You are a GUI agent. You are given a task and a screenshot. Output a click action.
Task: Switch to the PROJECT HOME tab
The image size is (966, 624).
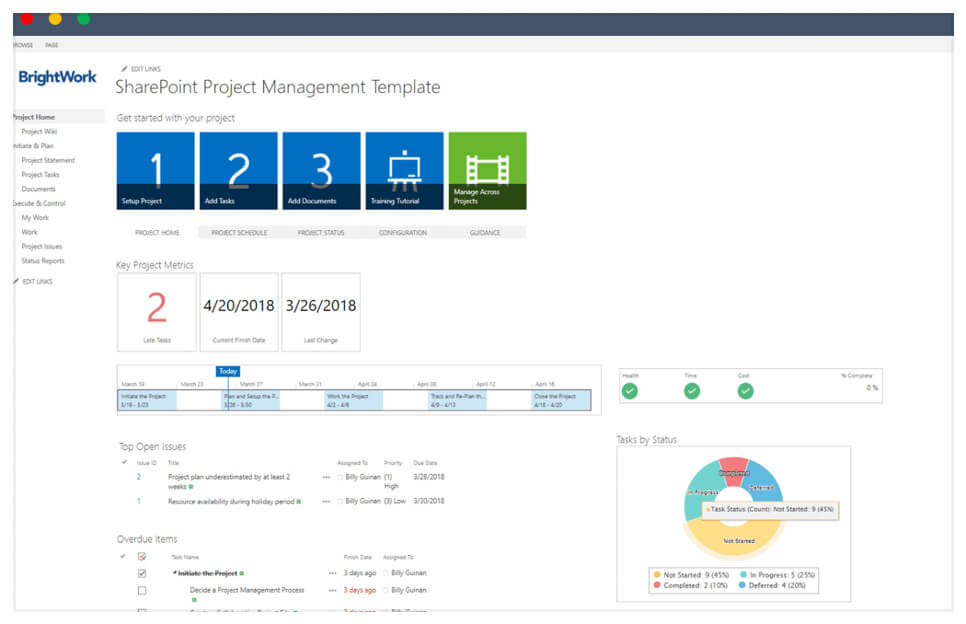coord(157,233)
